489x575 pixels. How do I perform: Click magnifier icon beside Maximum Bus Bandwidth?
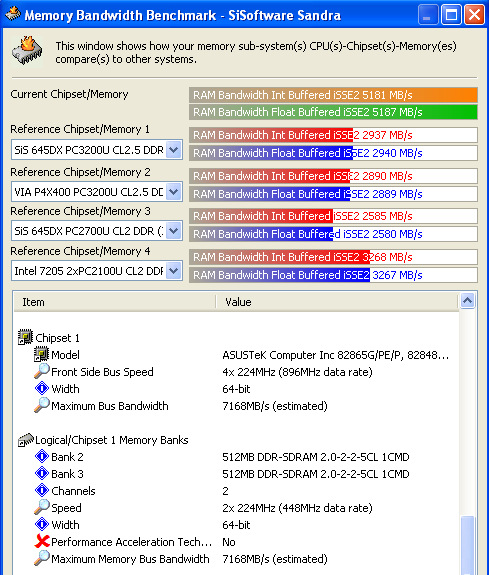(x=41, y=405)
